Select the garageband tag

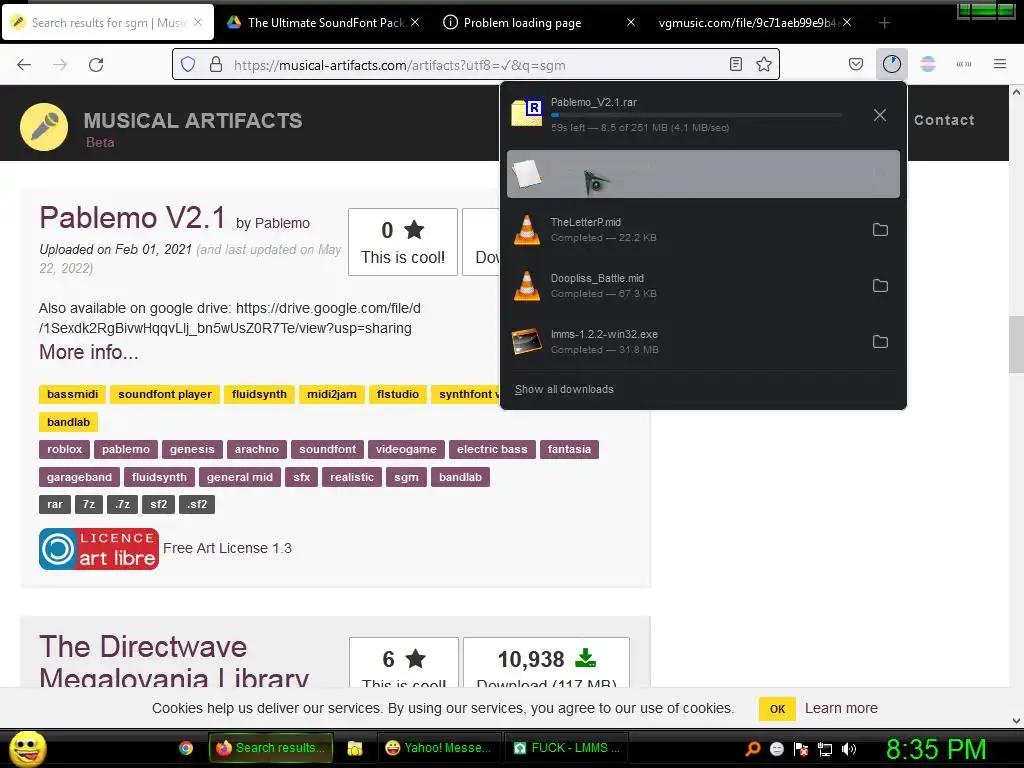point(80,477)
